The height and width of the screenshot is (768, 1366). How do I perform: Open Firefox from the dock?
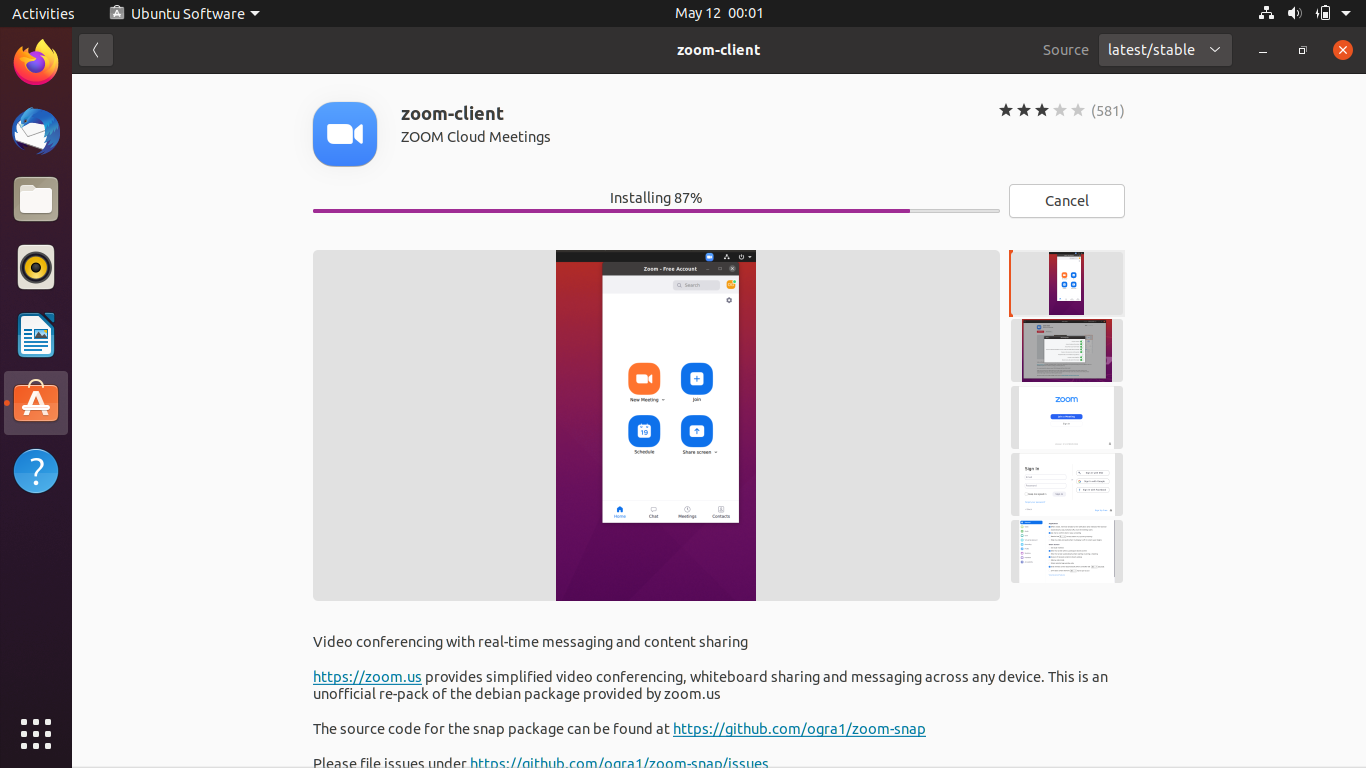pos(35,62)
